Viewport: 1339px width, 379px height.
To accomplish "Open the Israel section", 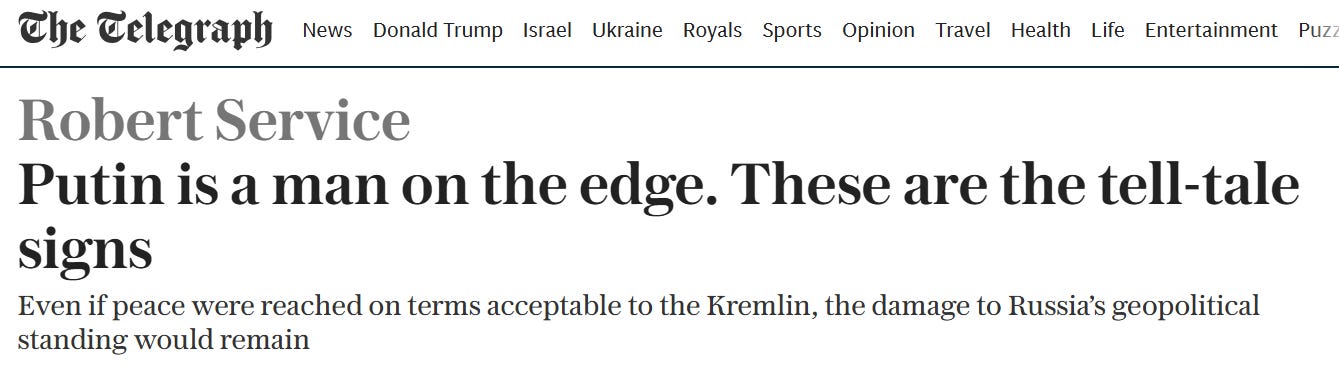I will [x=547, y=30].
